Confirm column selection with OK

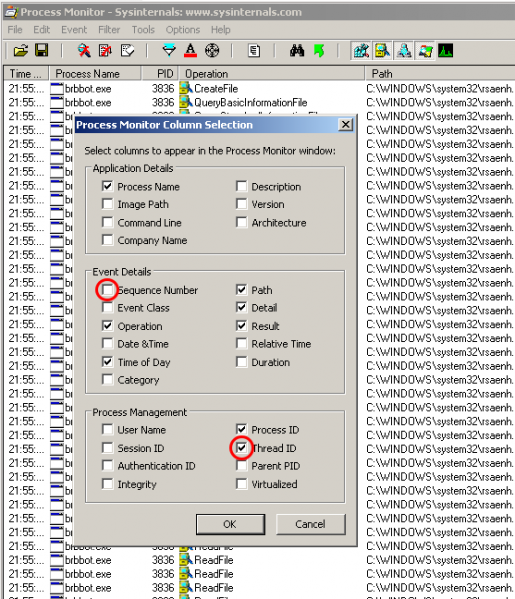point(230,524)
